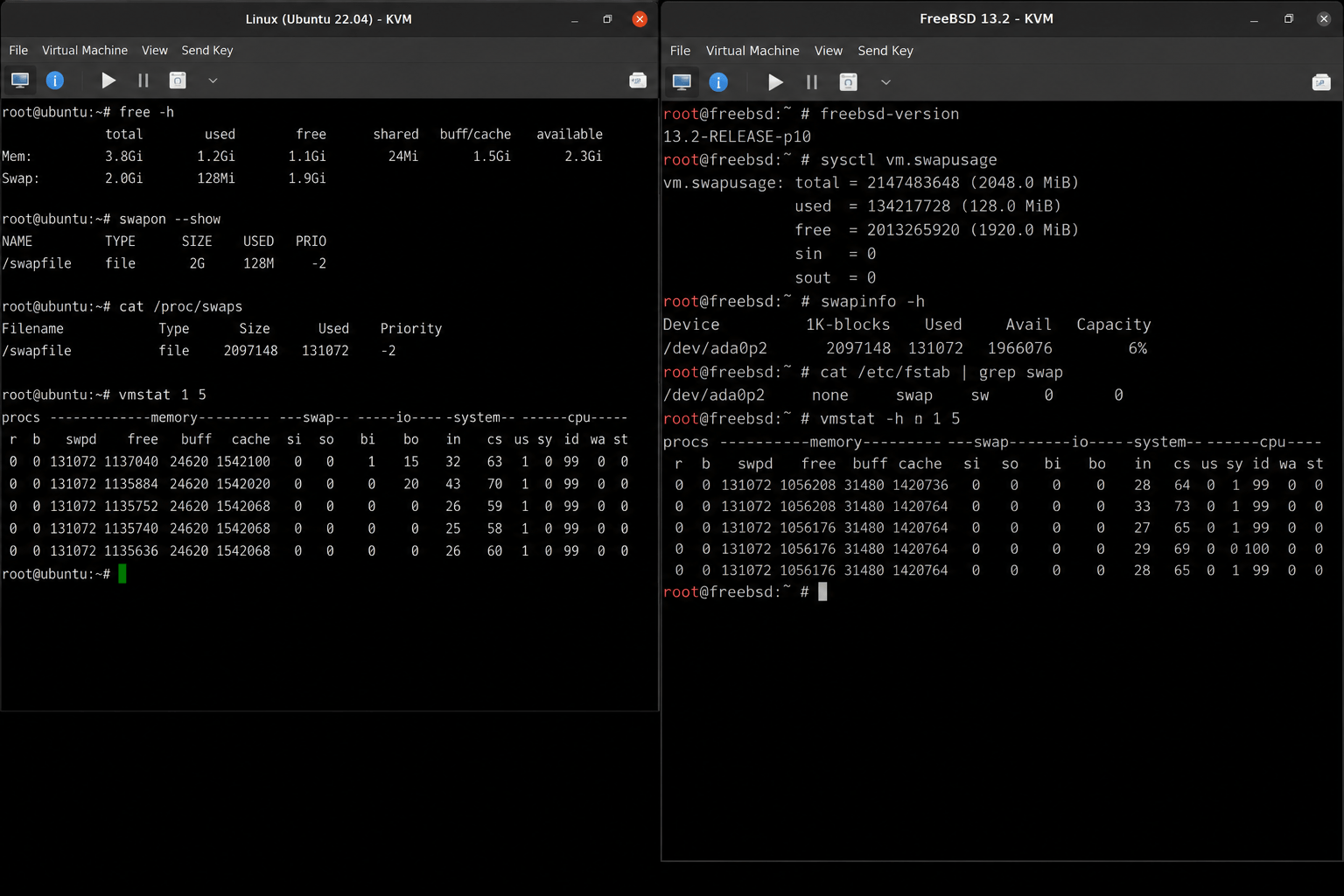Viewport: 1344px width, 896px height.
Task: Open Virtual Machine menu in Ubuntu window
Action: [x=85, y=50]
